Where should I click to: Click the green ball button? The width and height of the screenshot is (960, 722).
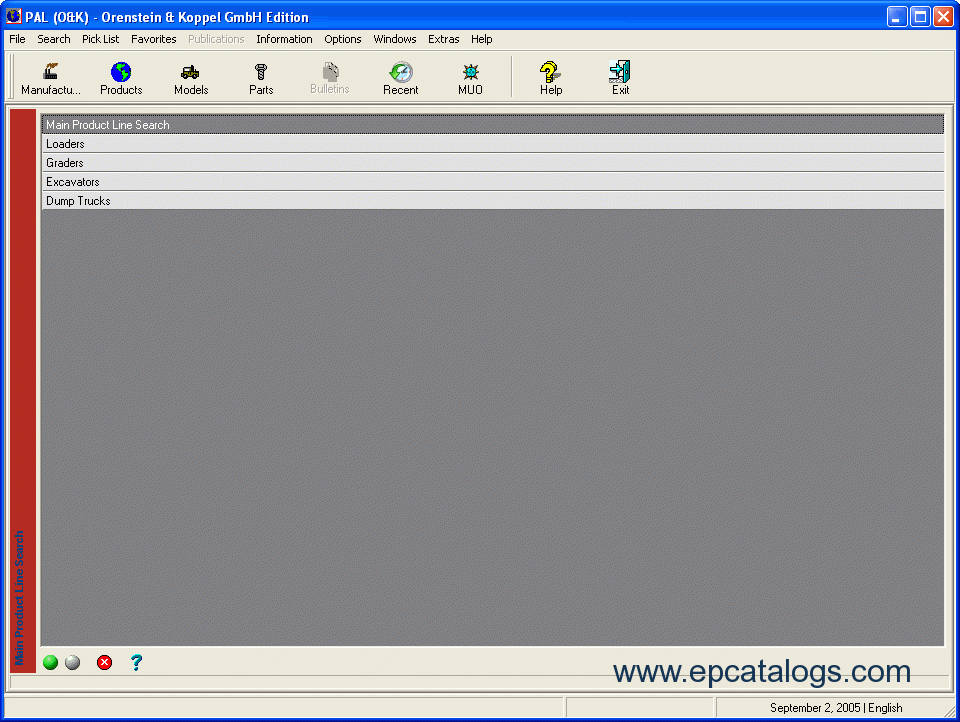point(51,662)
